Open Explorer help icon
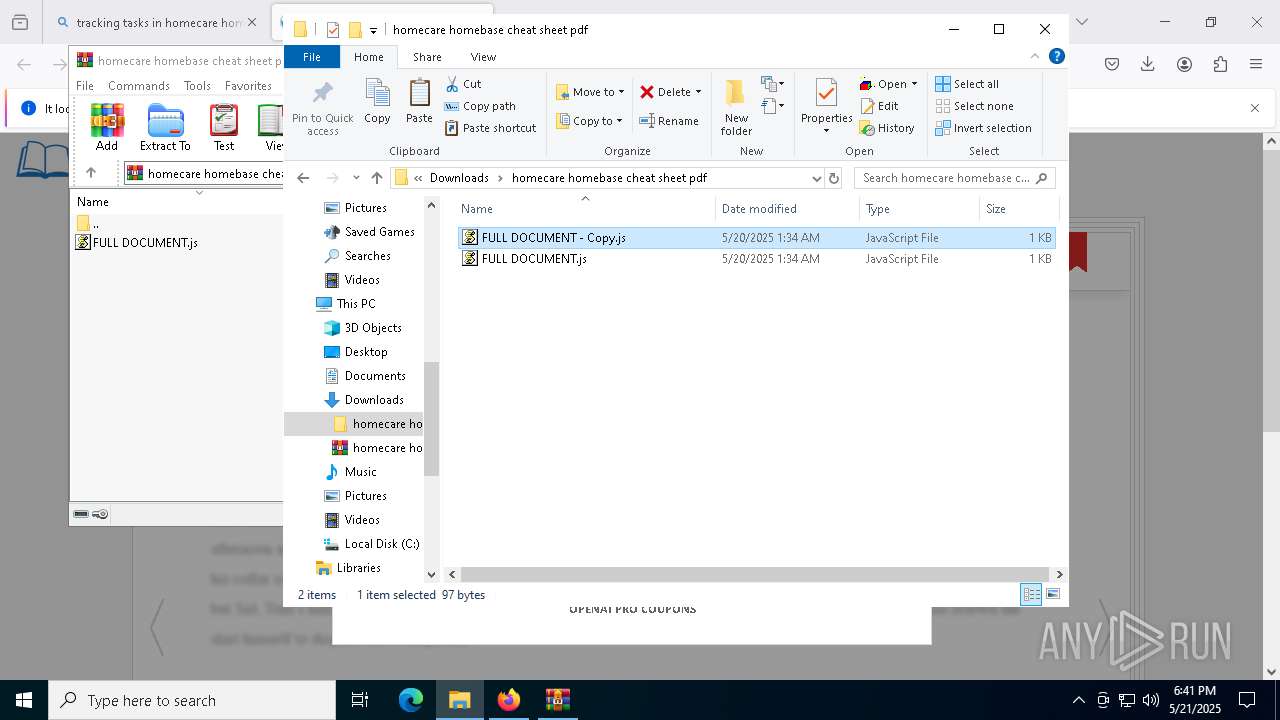The image size is (1280, 720). click(1057, 57)
